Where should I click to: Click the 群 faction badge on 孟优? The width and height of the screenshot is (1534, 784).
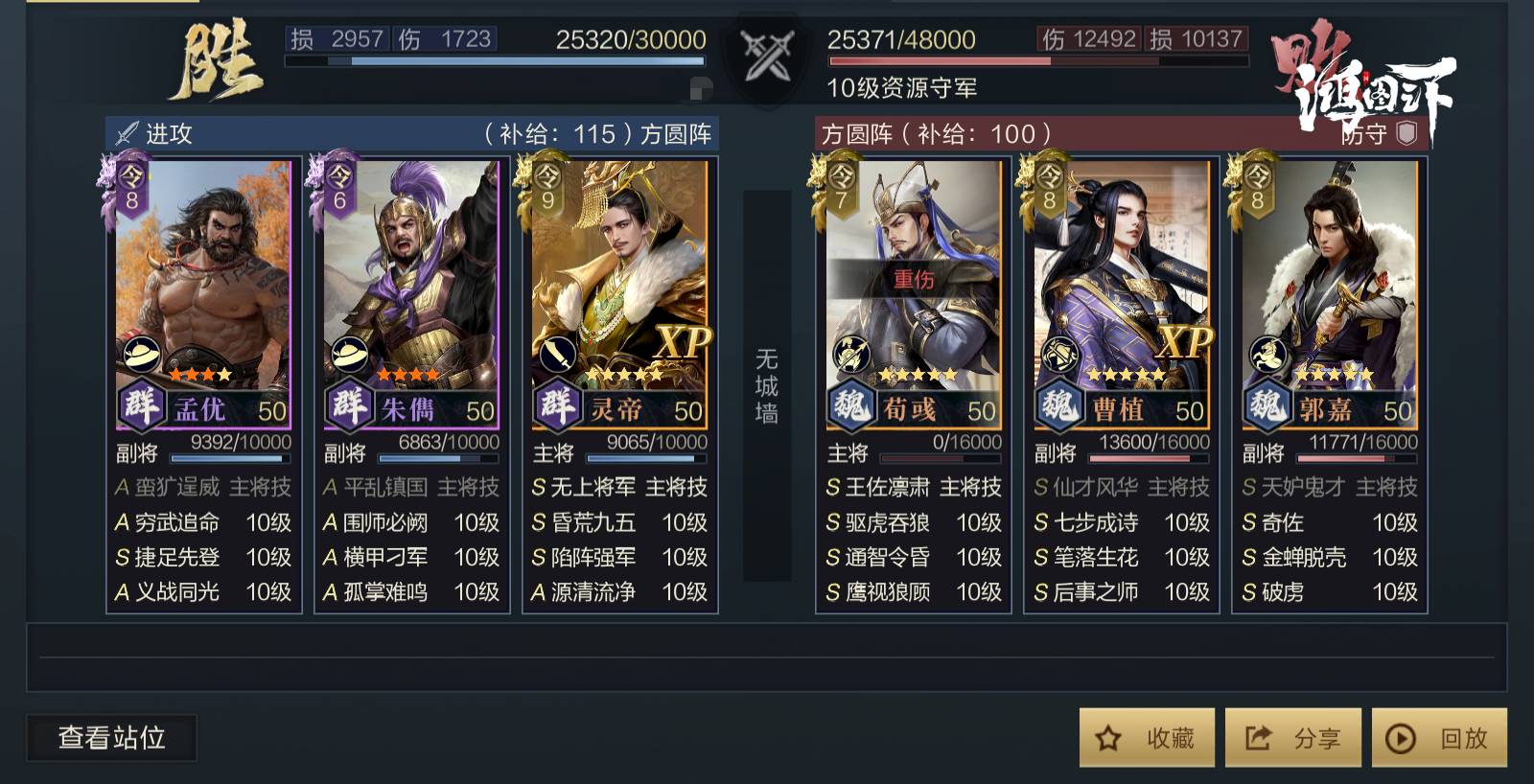141,405
